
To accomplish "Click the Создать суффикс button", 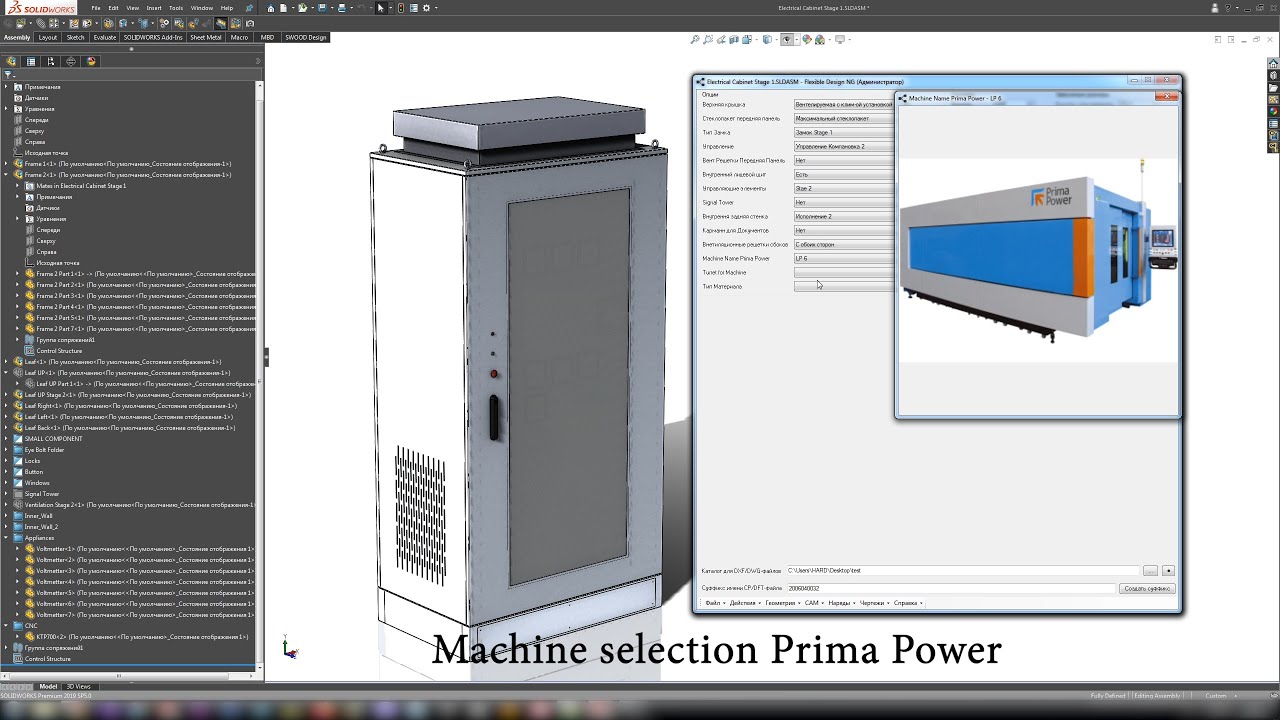I will click(1147, 589).
